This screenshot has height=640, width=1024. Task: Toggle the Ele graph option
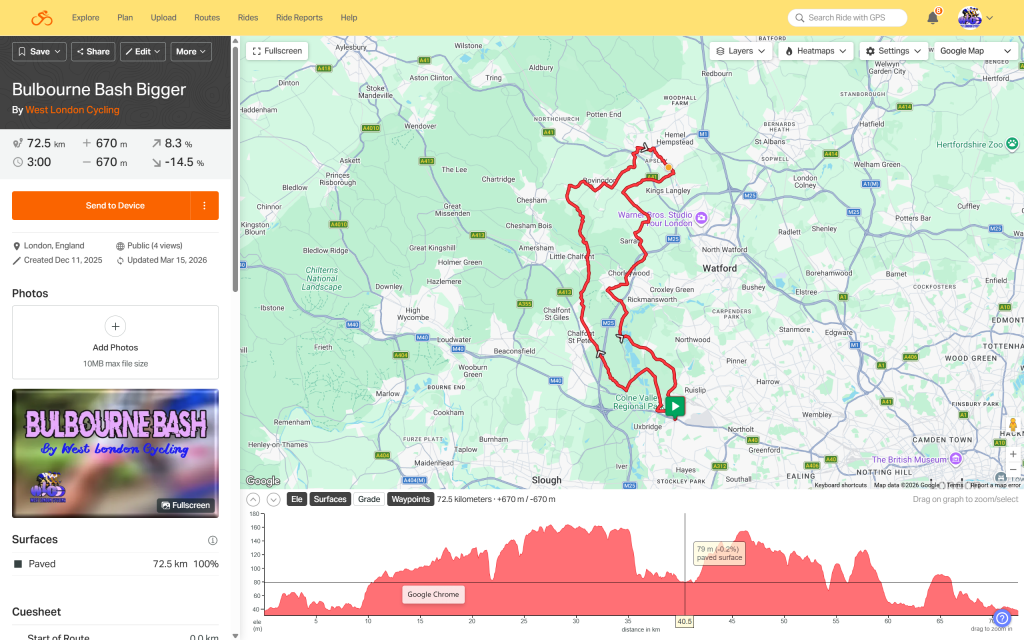(x=296, y=499)
